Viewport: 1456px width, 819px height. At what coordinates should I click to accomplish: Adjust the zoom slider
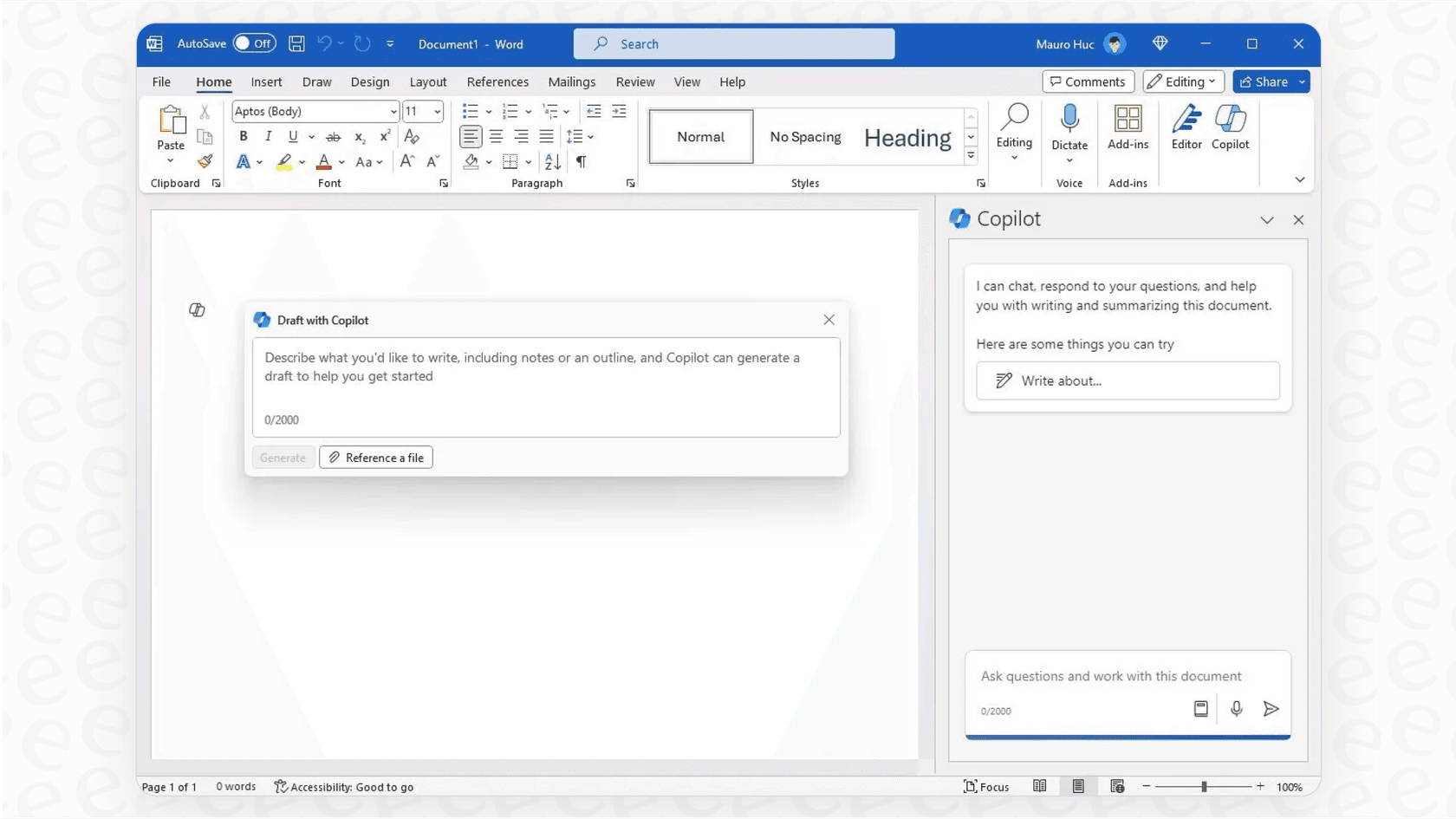pyautogui.click(x=1205, y=786)
